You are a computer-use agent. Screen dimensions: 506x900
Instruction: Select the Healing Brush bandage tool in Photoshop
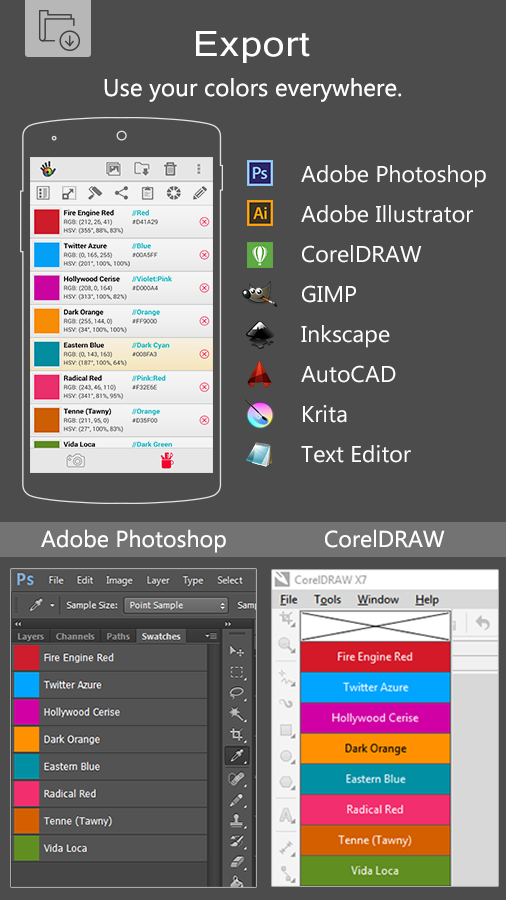(x=237, y=779)
